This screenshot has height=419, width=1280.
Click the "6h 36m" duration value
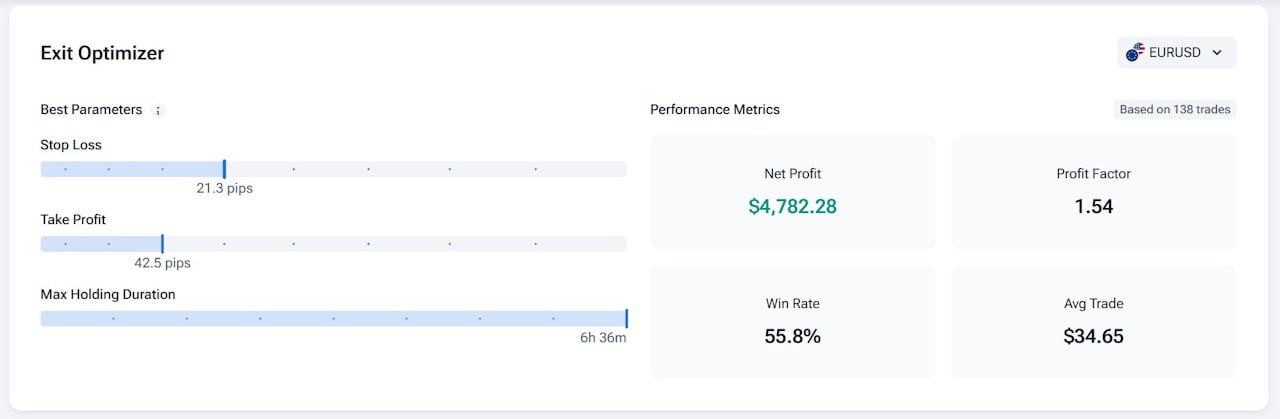click(x=603, y=338)
